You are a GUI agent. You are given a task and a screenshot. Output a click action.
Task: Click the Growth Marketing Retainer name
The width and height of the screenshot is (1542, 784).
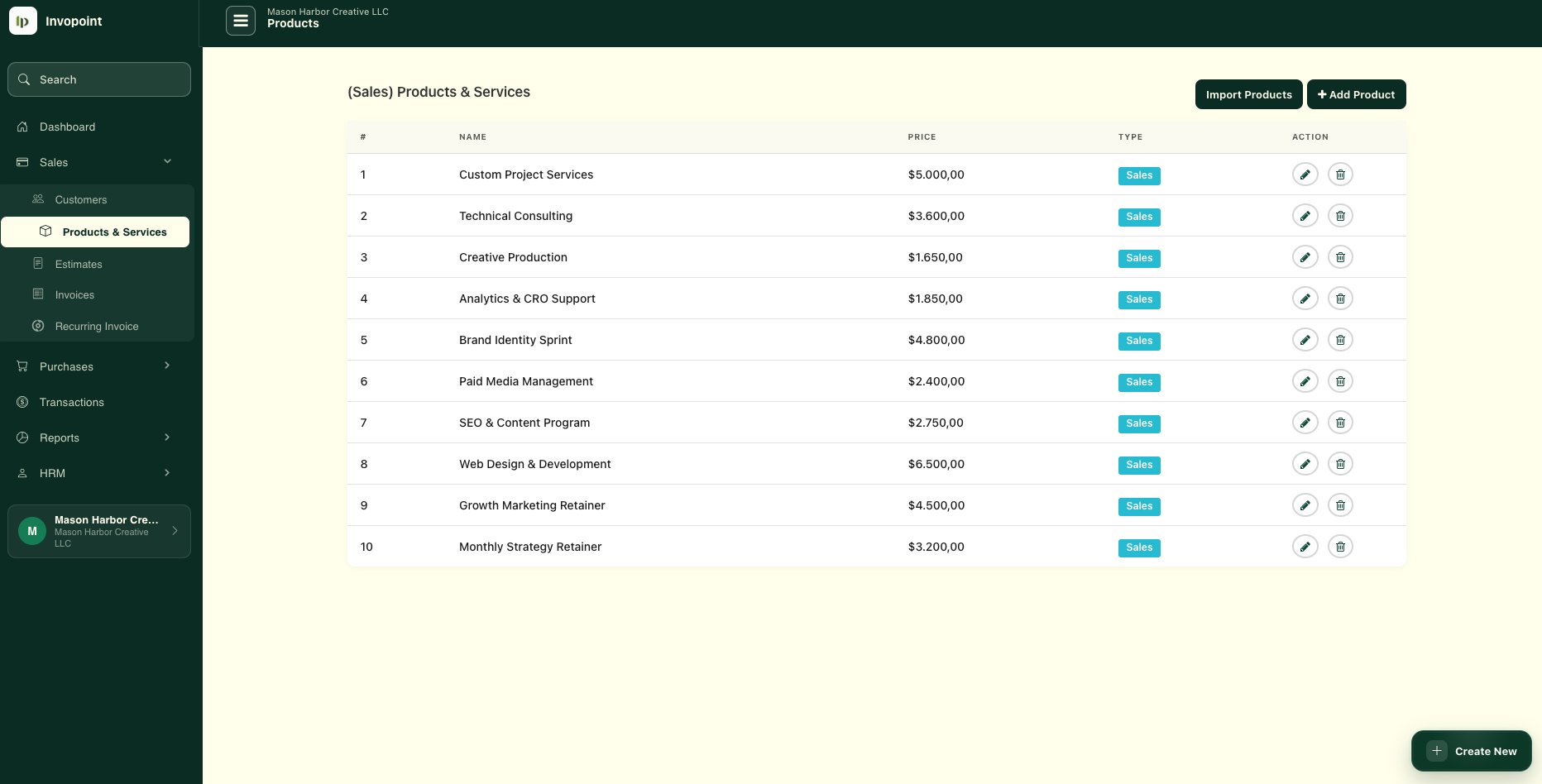coord(532,505)
